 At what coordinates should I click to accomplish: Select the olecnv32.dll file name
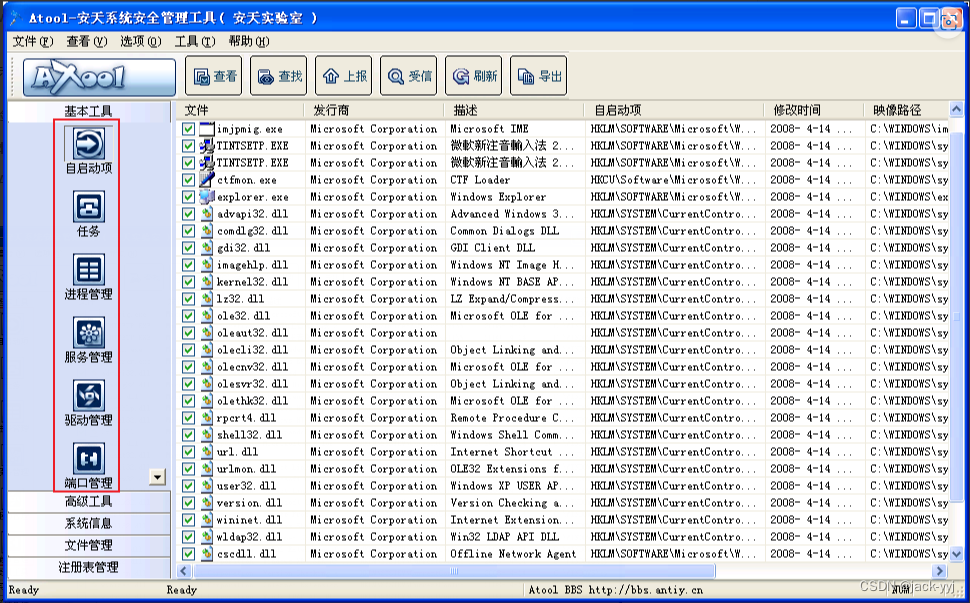[252, 367]
